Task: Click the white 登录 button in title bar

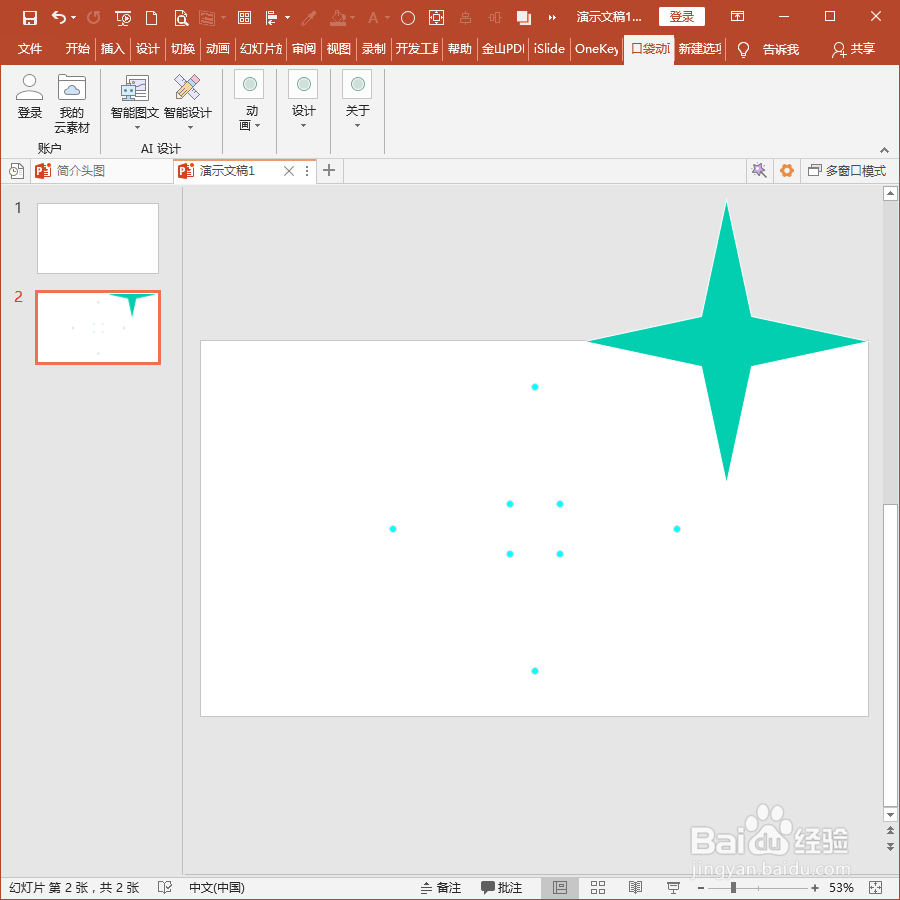Action: pos(682,17)
